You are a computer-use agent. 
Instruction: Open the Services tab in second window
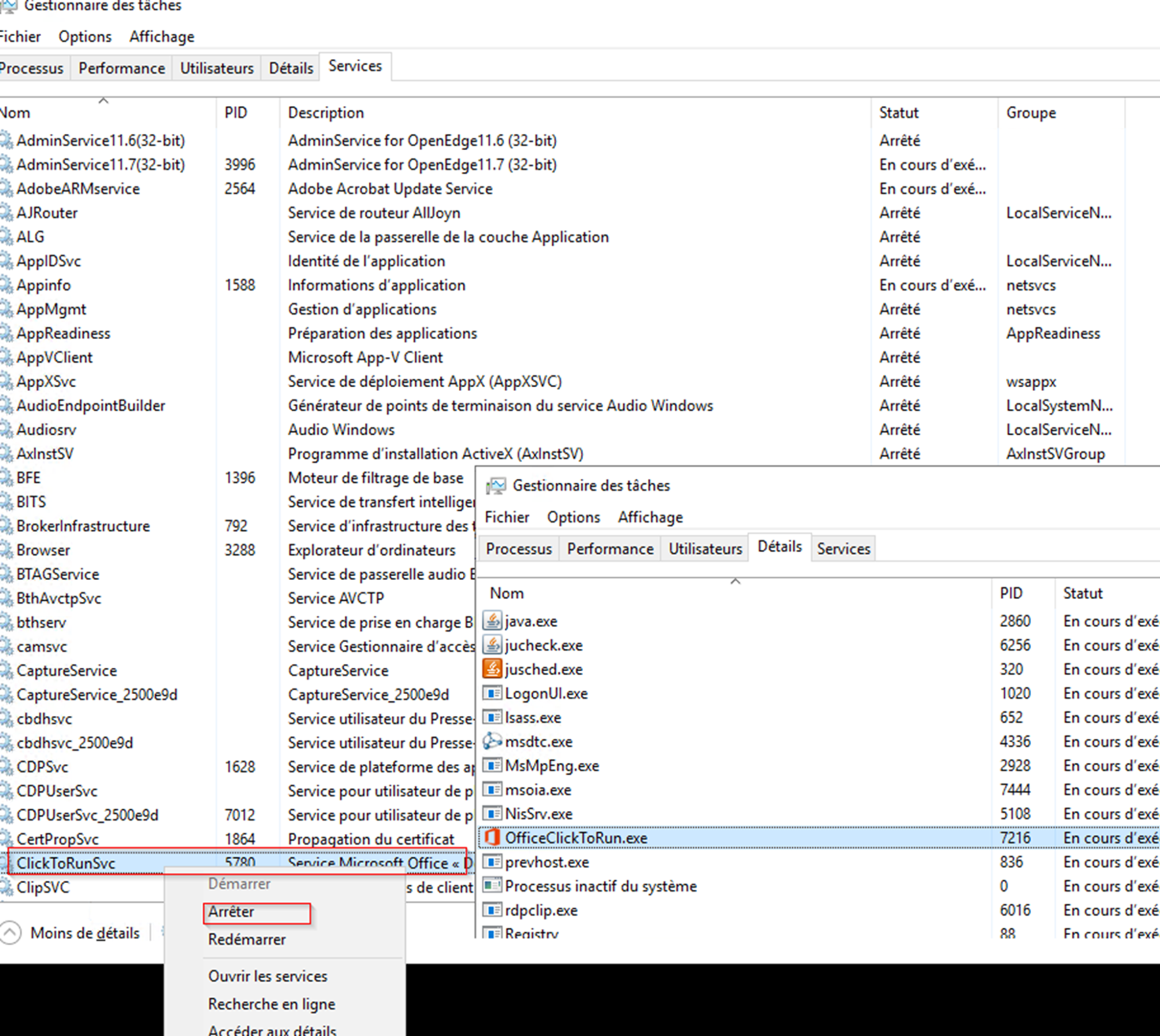coord(843,549)
